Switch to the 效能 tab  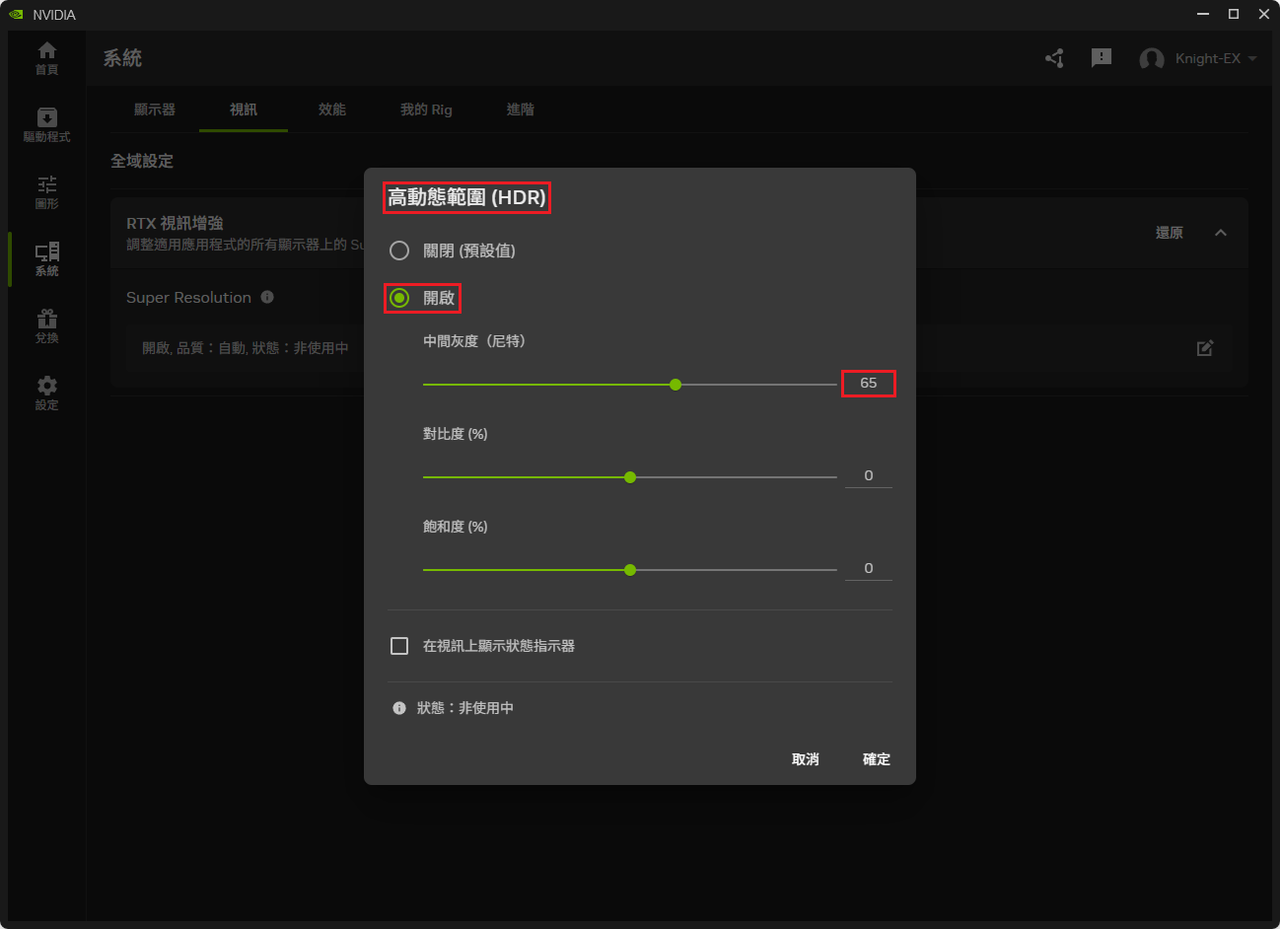pos(332,109)
